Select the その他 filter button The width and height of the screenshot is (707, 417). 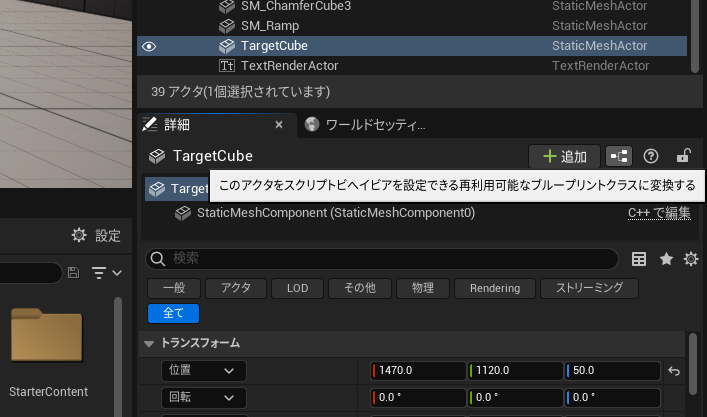click(x=360, y=288)
